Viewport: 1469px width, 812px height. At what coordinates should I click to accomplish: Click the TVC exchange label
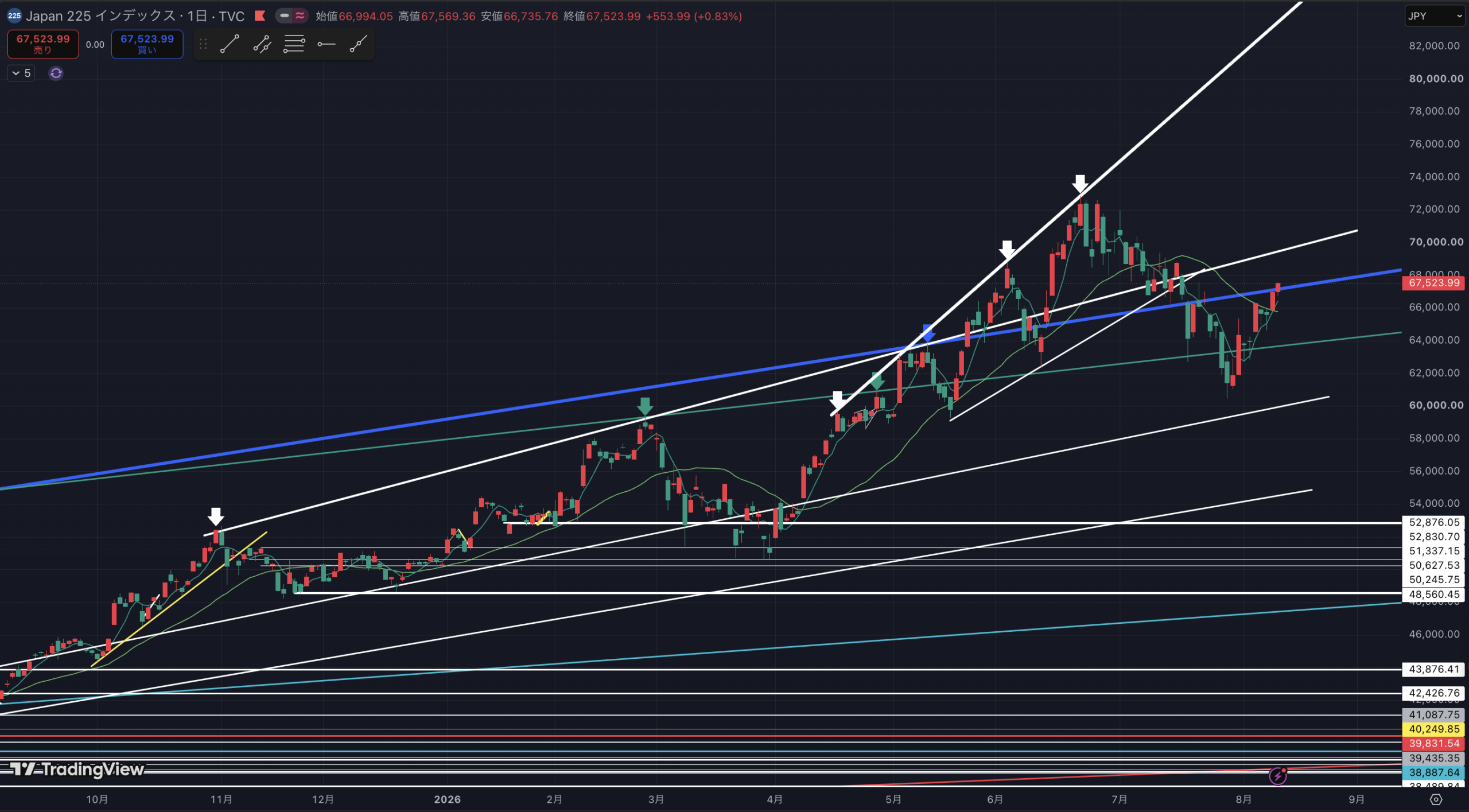tap(232, 16)
